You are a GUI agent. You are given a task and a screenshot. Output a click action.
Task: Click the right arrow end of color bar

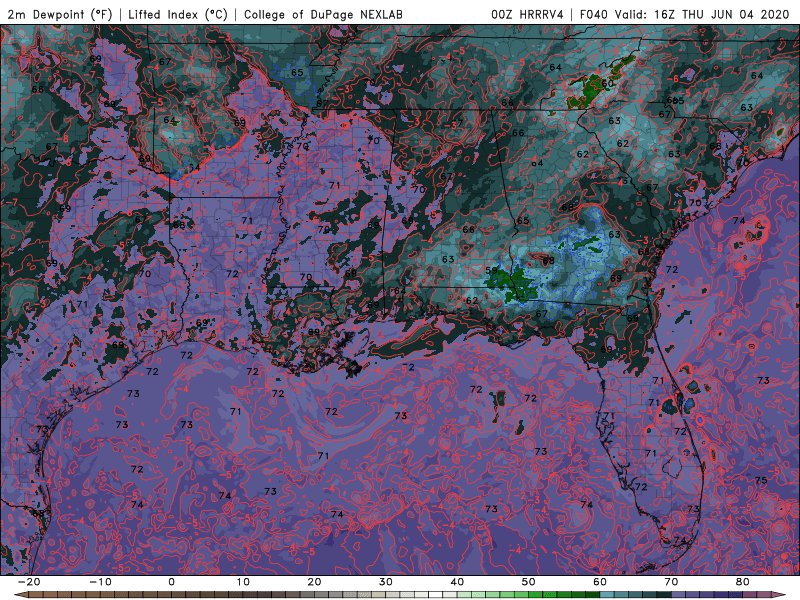[x=781, y=595]
